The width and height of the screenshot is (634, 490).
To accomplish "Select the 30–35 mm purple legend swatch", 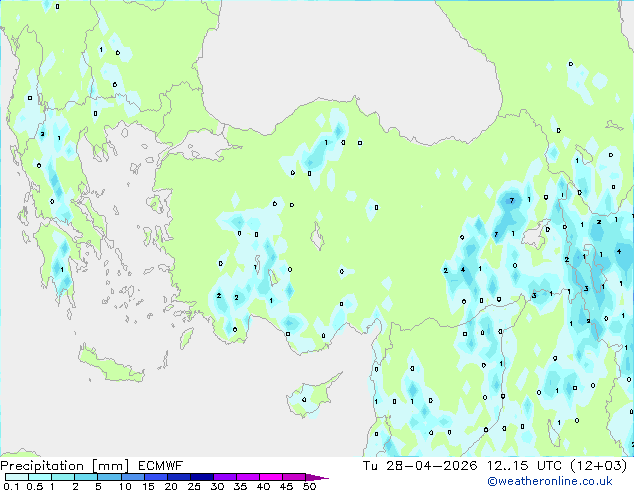I will coord(224,477).
